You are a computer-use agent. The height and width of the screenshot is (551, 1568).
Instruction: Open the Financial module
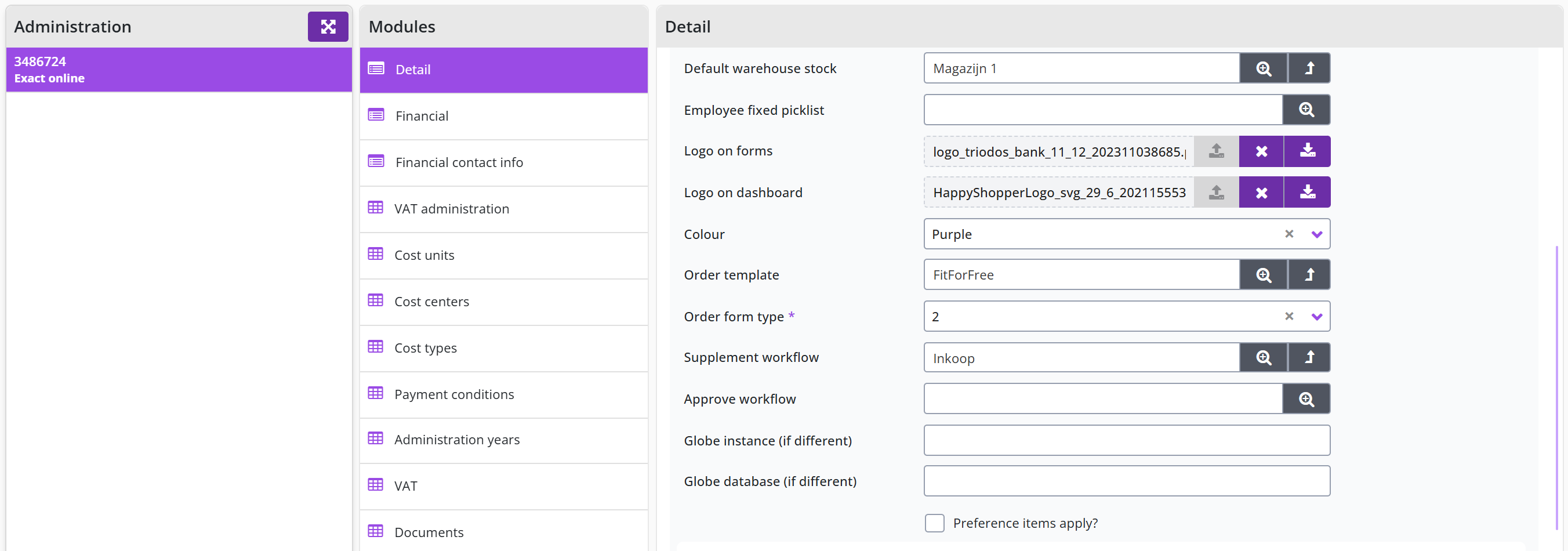pos(503,115)
